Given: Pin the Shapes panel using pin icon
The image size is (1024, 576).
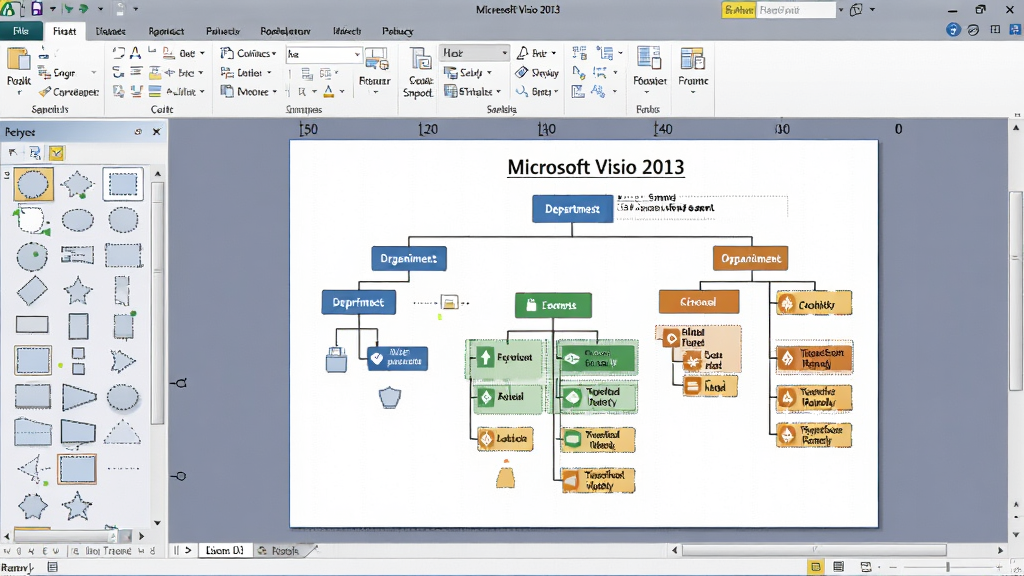Looking at the screenshot, I should pos(138,132).
